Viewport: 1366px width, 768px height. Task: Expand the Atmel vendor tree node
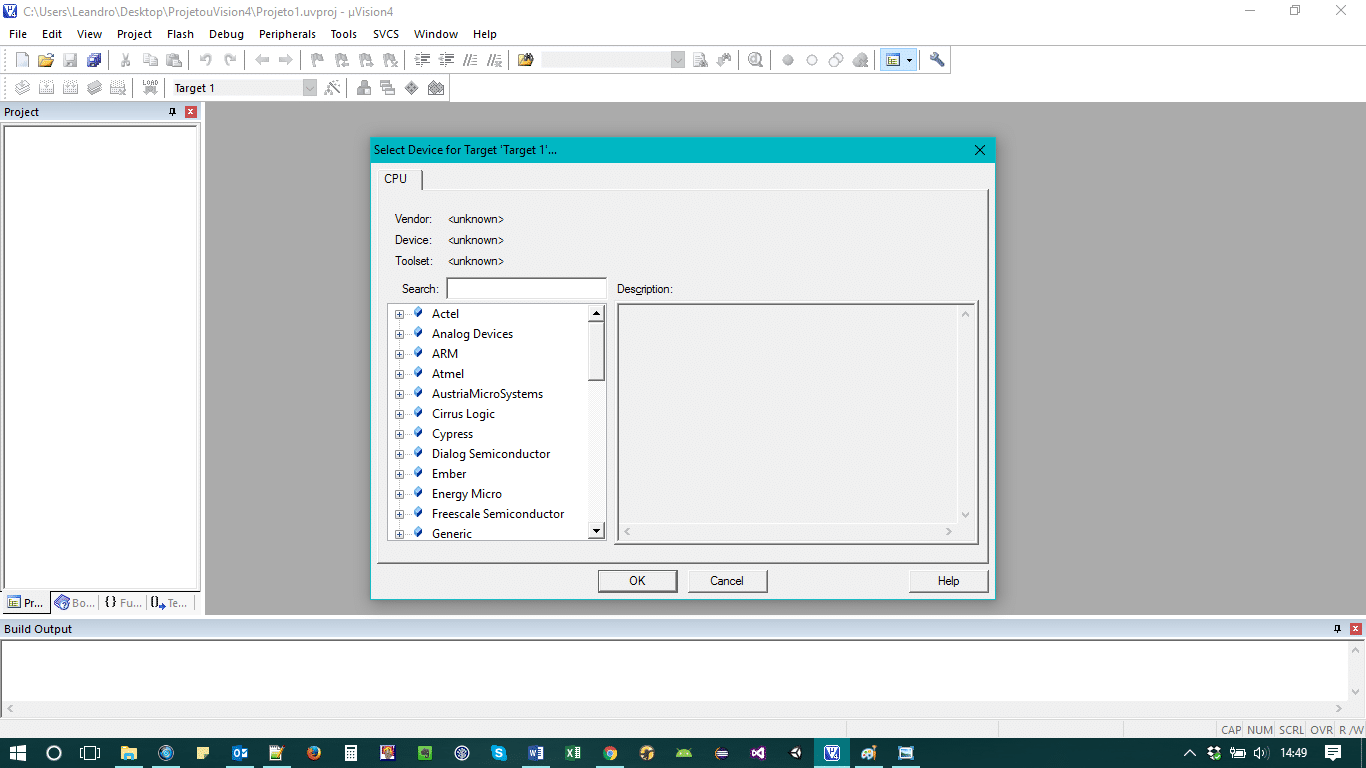coord(399,374)
